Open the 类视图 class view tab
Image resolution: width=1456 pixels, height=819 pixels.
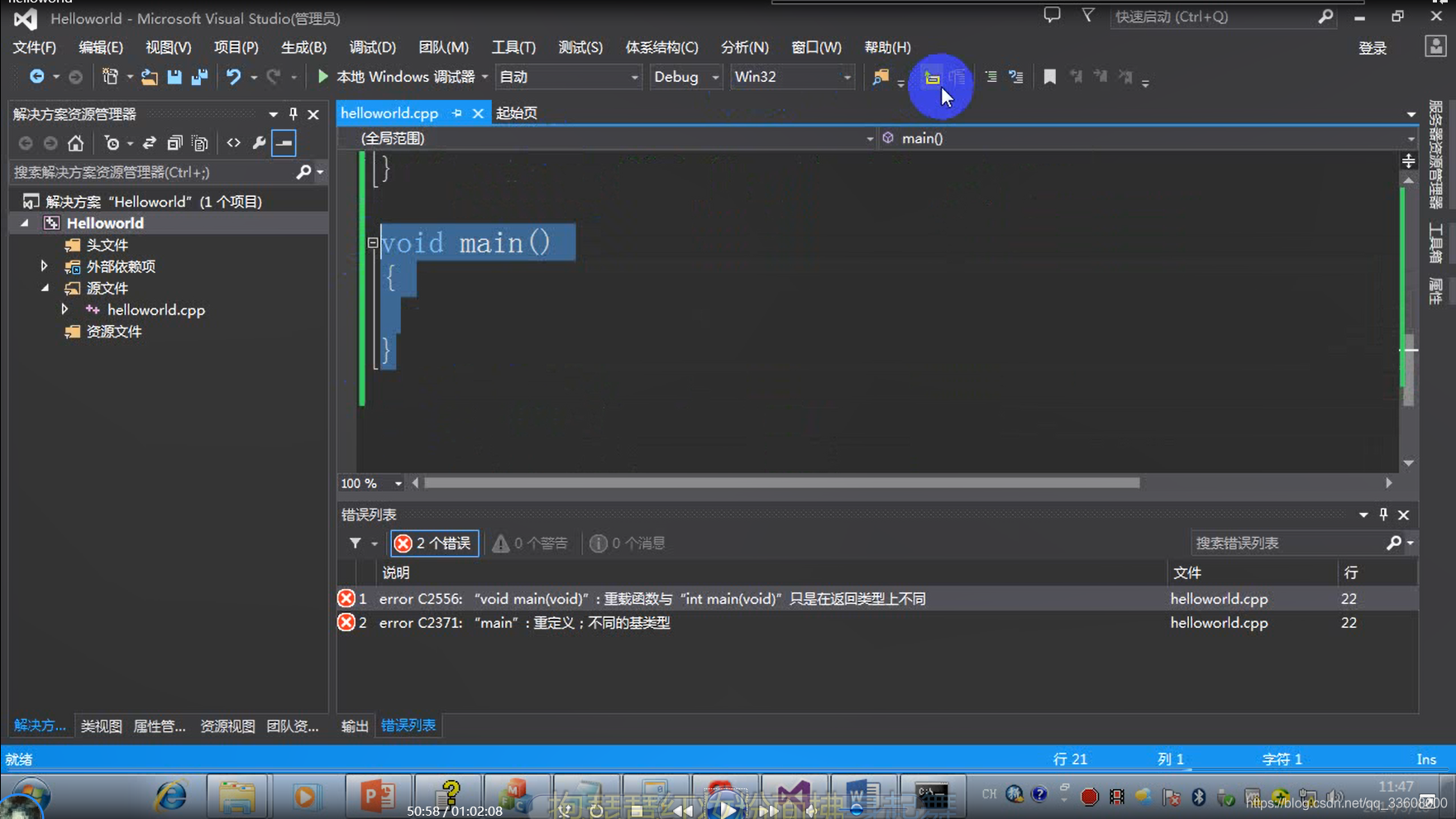[x=101, y=726]
